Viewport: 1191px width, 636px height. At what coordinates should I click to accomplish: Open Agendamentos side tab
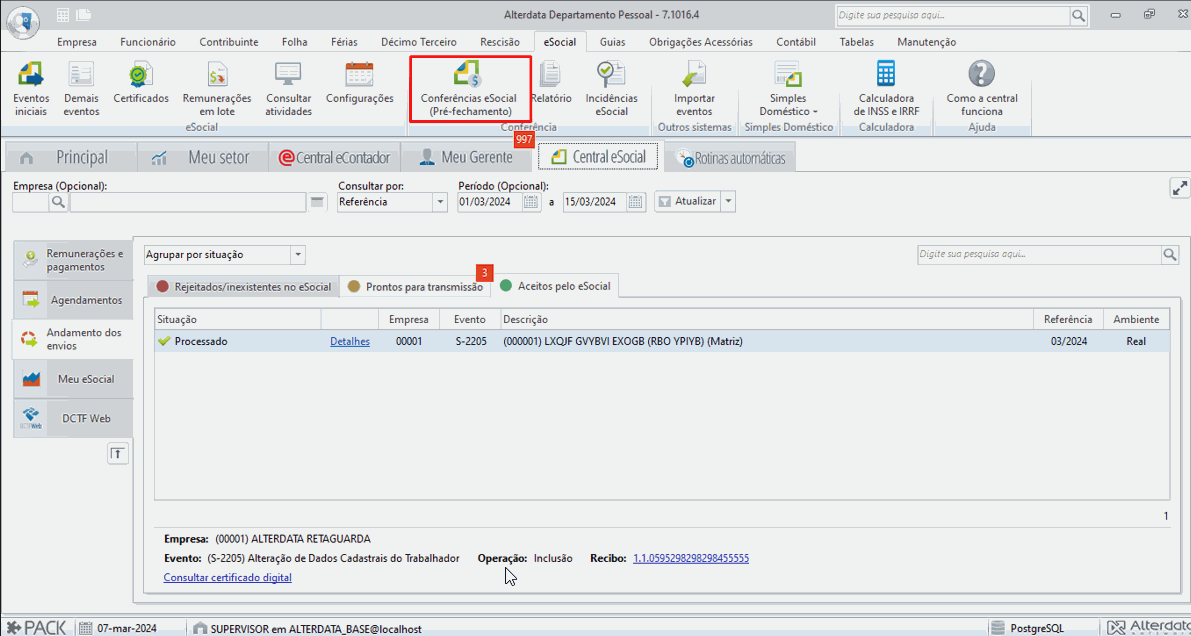point(73,300)
